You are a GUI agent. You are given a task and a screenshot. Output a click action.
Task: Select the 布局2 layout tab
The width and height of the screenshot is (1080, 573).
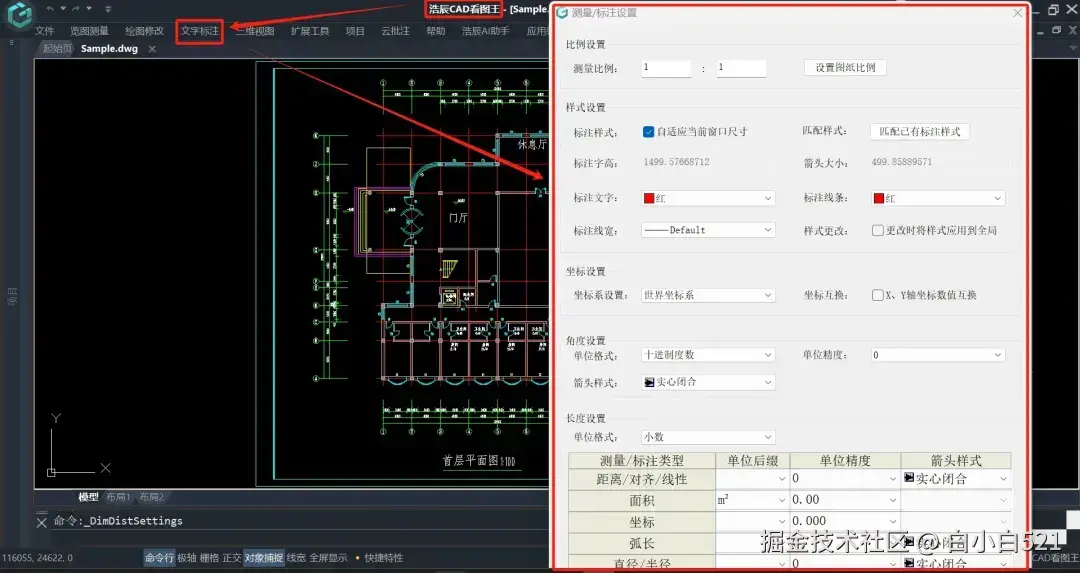(152, 497)
